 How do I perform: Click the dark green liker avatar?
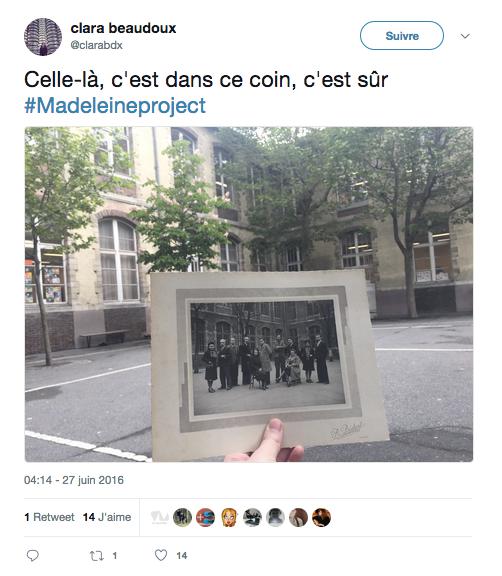click(183, 517)
